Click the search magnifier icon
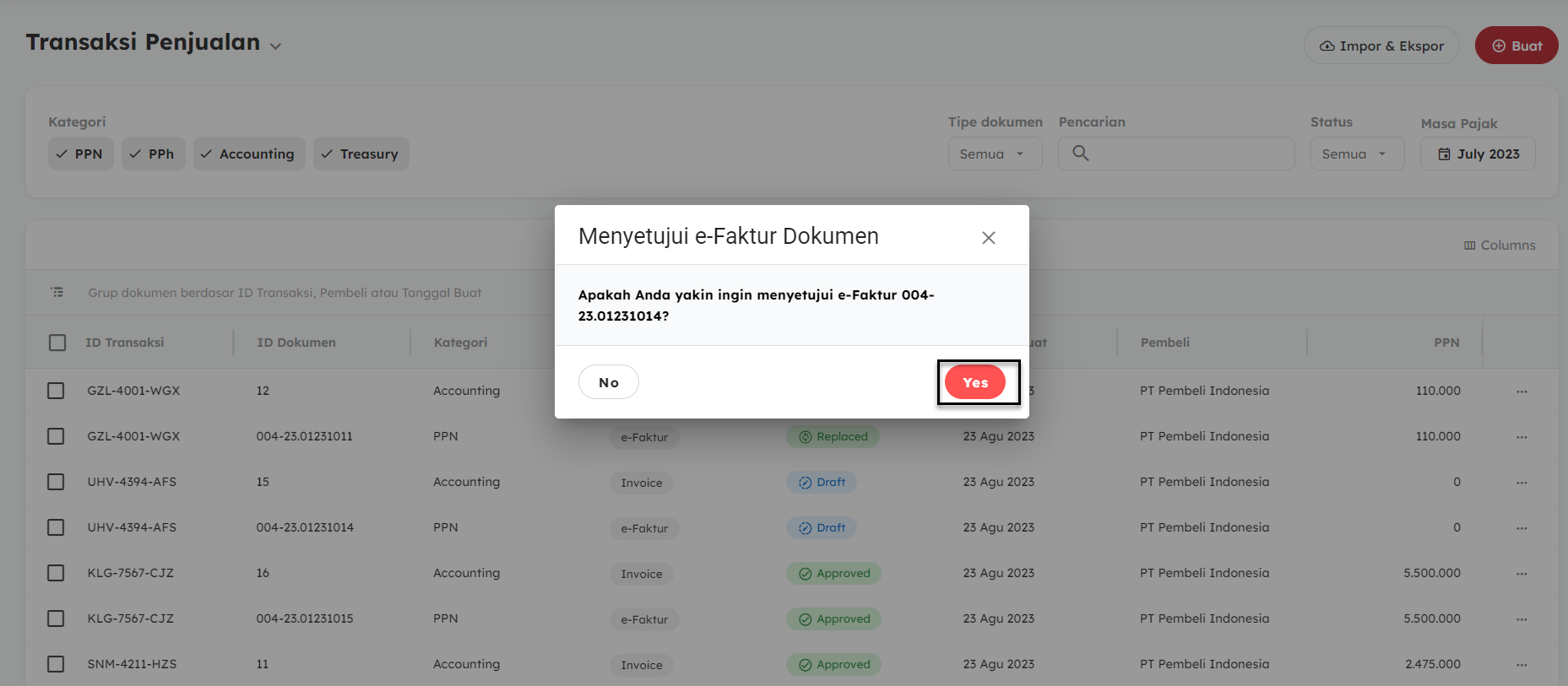 tap(1080, 154)
